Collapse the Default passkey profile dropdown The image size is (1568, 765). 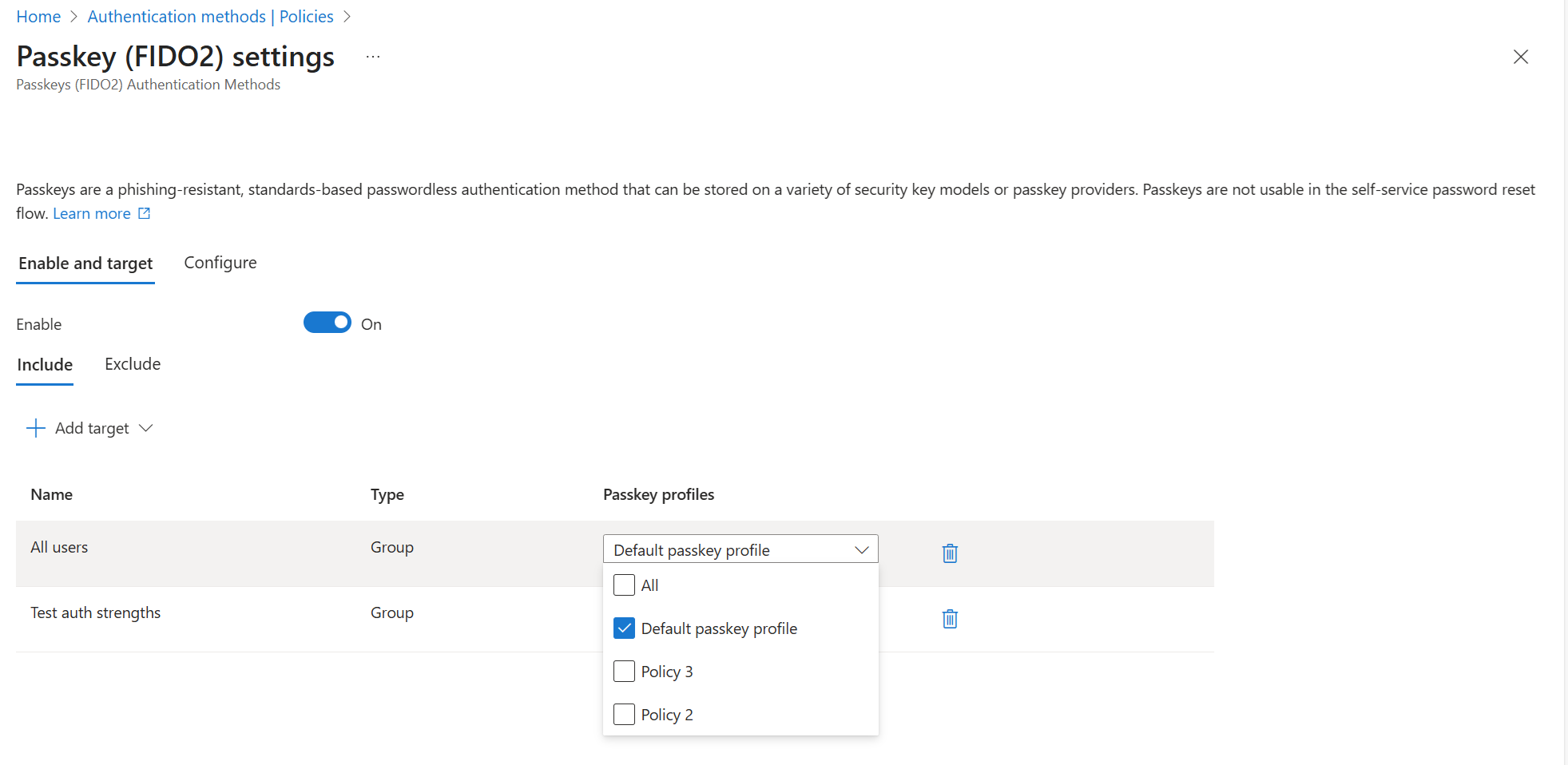[x=861, y=549]
